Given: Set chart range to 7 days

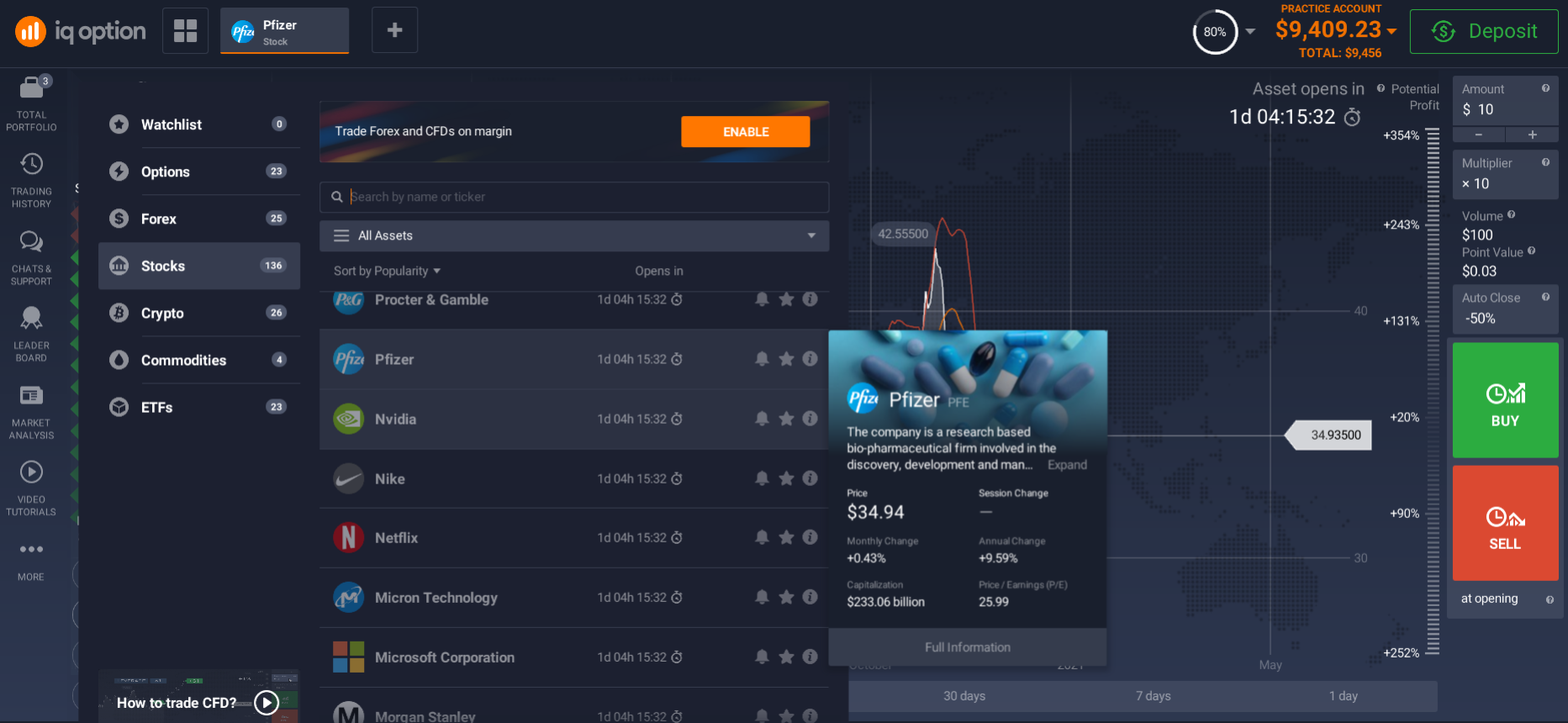Looking at the screenshot, I should coord(1154,696).
